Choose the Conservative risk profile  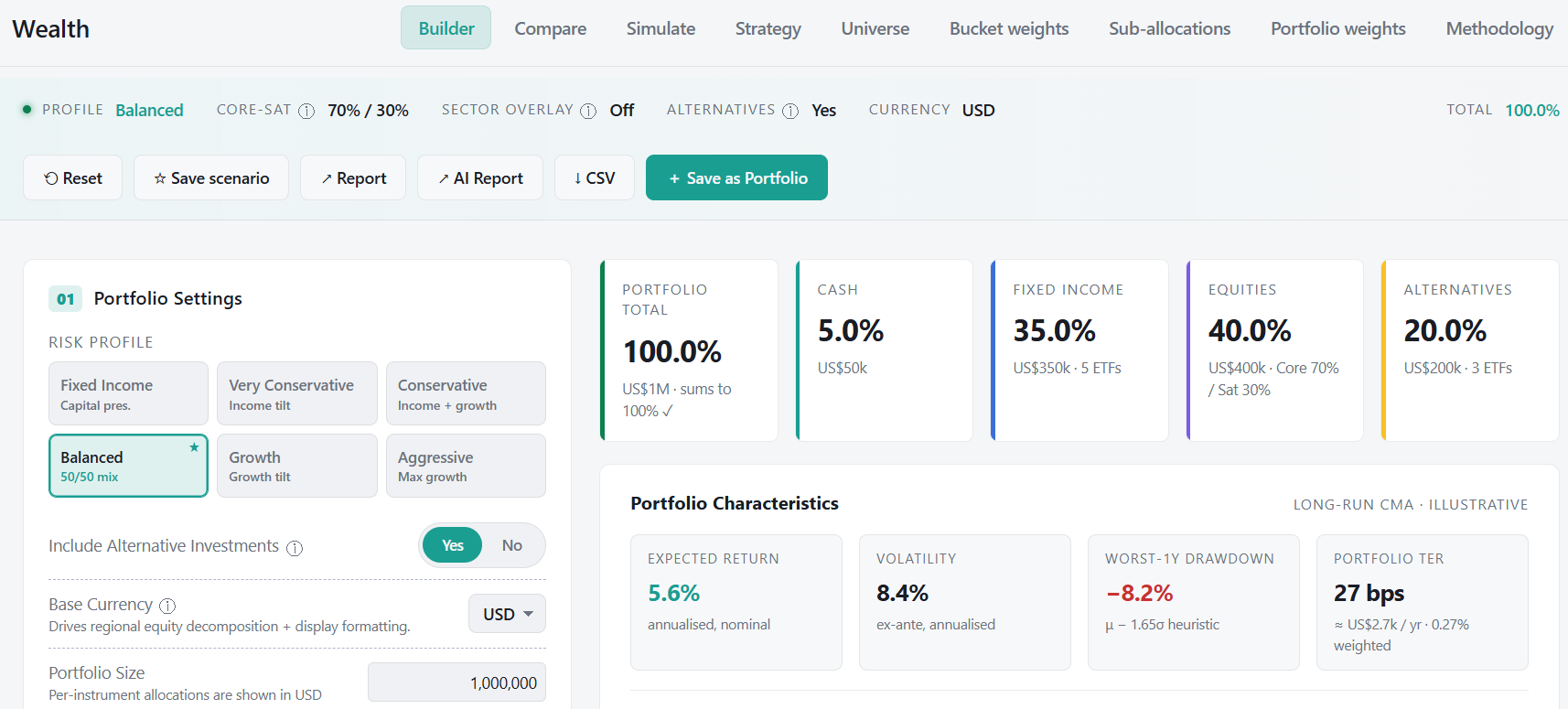click(x=466, y=393)
